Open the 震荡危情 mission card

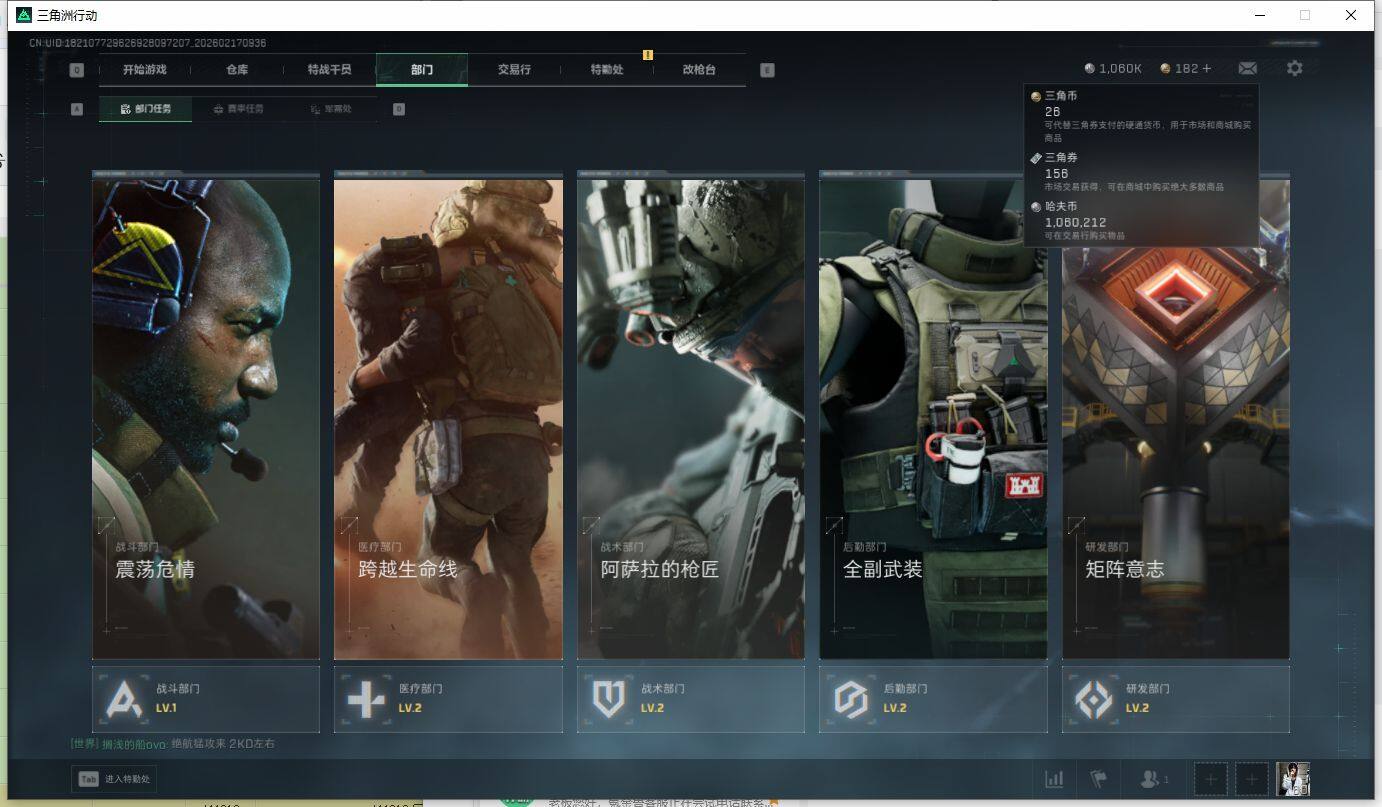point(206,418)
